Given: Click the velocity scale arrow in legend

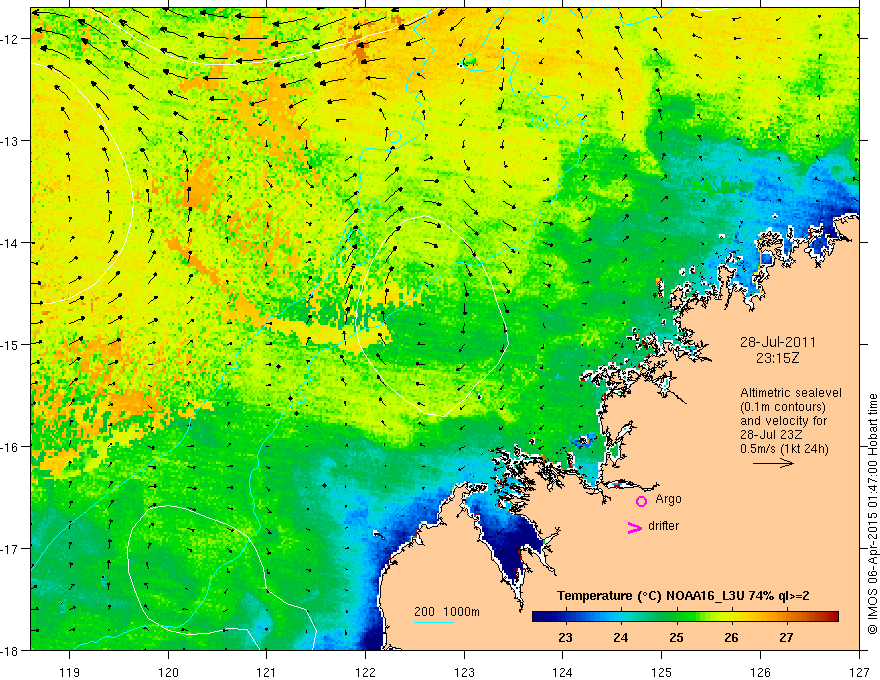Looking at the screenshot, I should (x=773, y=463).
